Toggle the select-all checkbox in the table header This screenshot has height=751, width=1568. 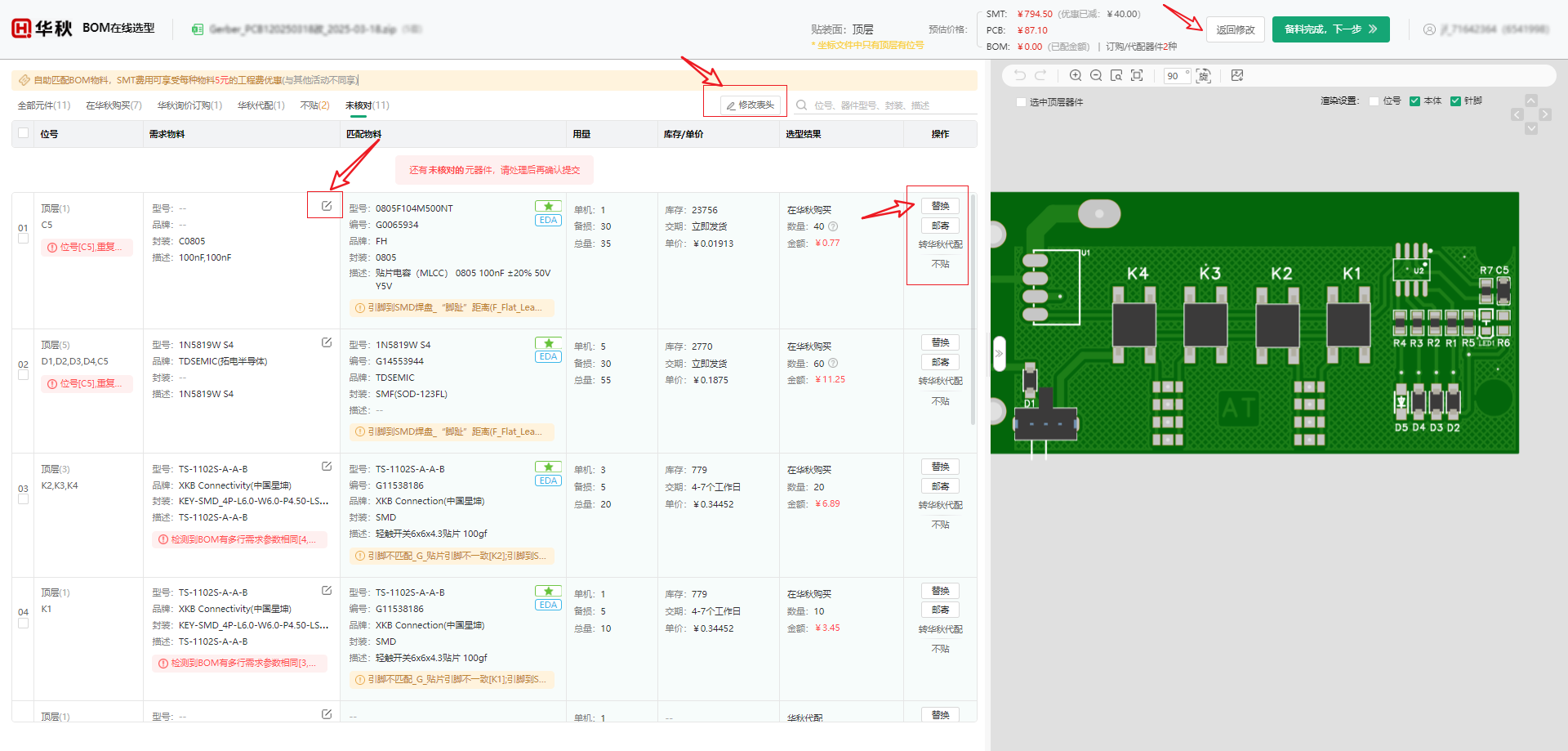(23, 133)
